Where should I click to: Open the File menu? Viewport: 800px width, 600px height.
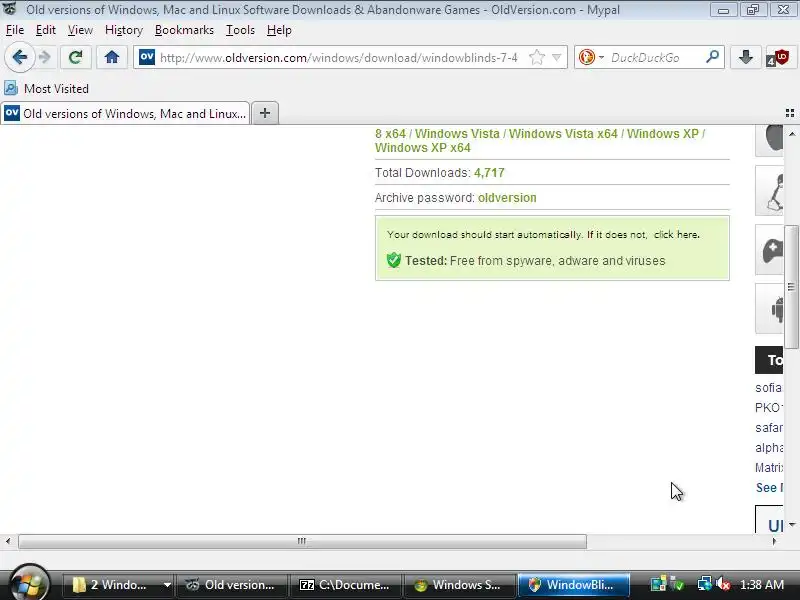[x=15, y=30]
